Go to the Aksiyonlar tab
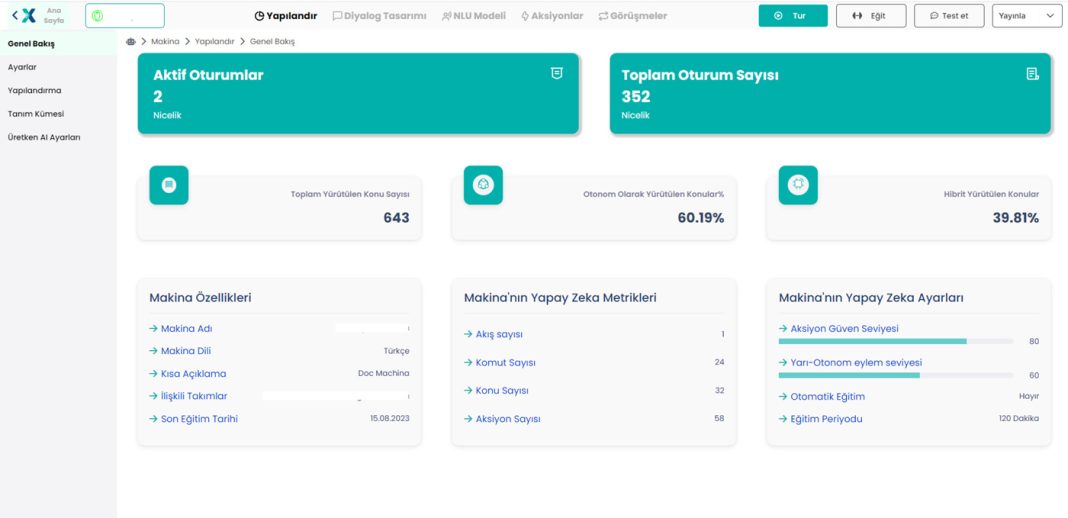 pyautogui.click(x=552, y=16)
